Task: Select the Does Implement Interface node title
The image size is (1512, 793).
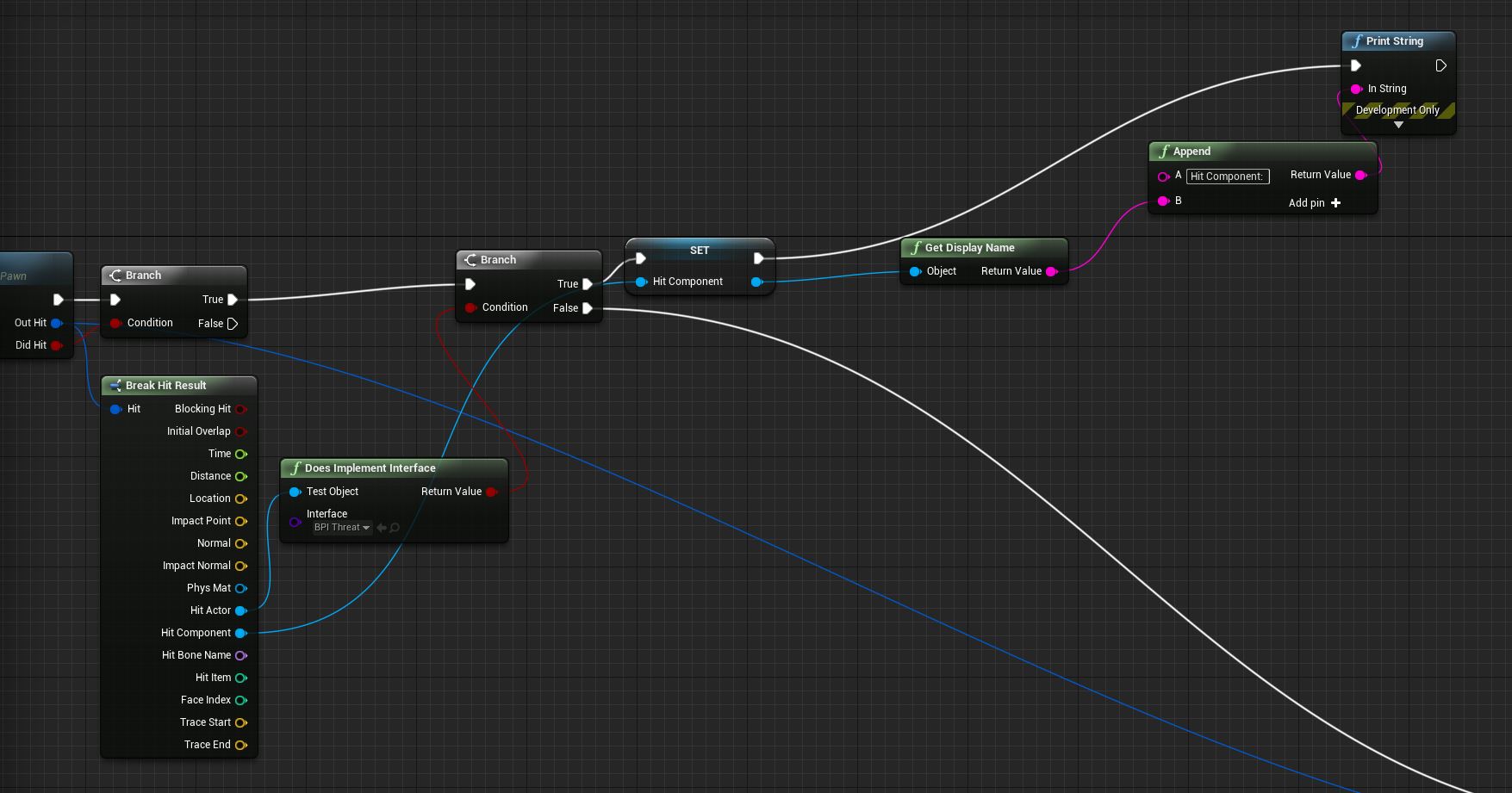Action: tap(370, 468)
